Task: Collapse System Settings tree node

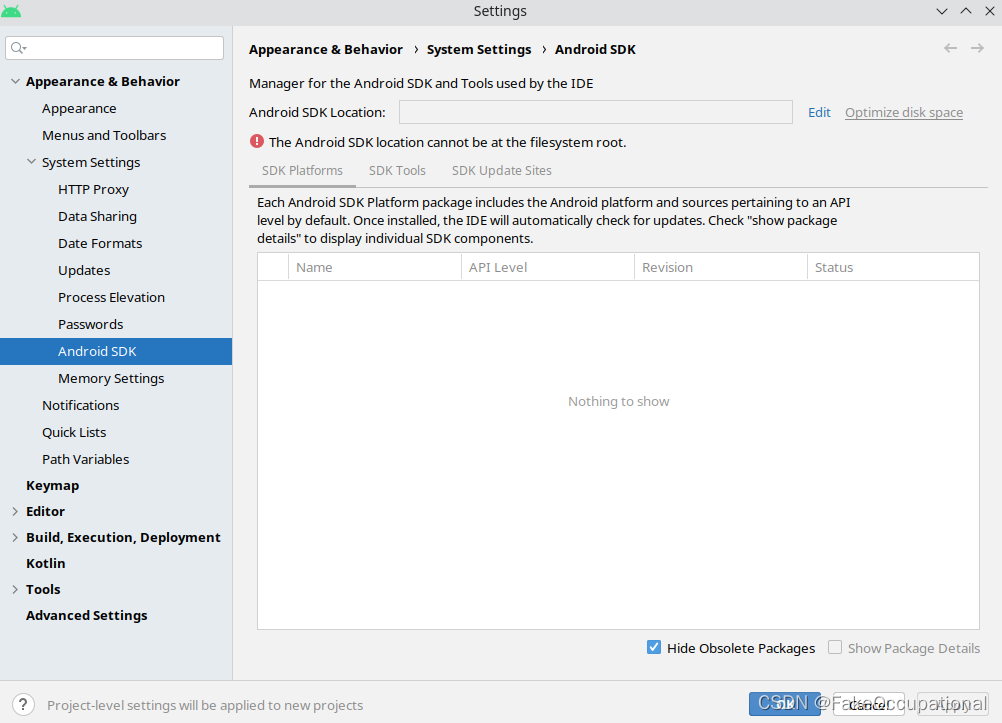Action: pyautogui.click(x=31, y=162)
